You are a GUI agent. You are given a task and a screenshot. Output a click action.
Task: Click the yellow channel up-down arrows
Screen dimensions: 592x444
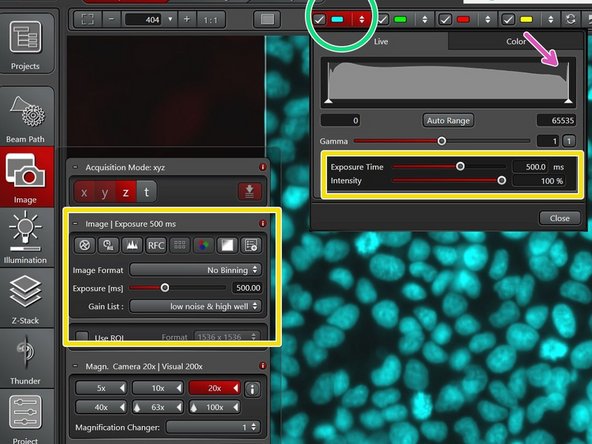[550, 19]
